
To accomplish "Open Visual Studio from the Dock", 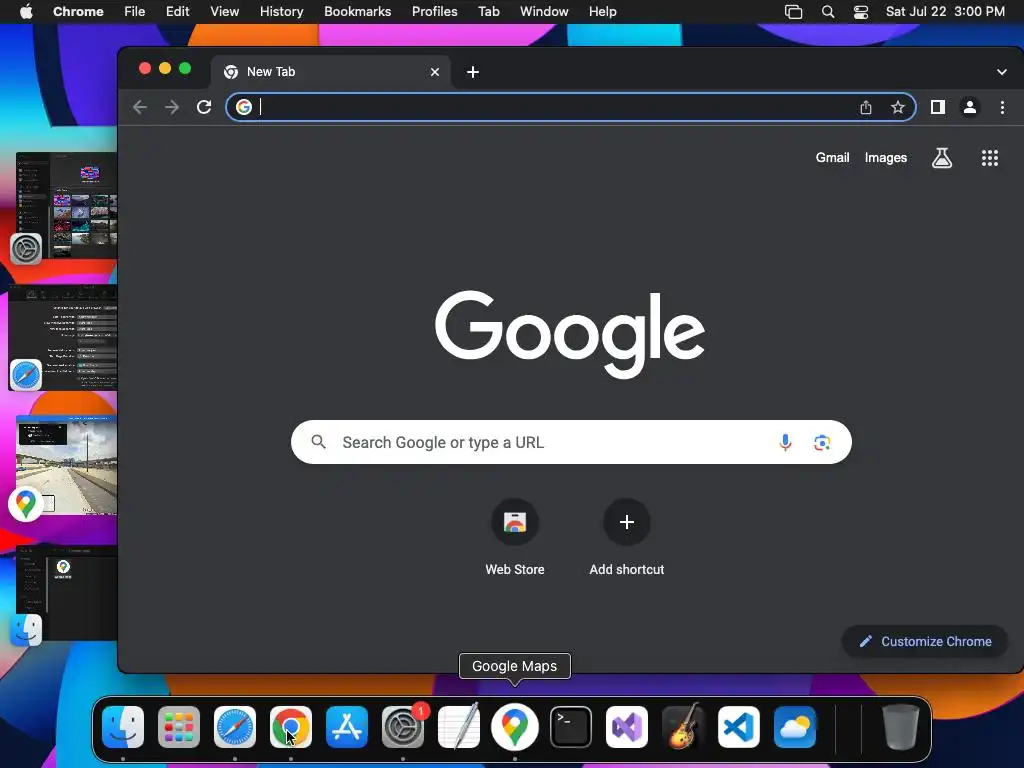I will [627, 727].
